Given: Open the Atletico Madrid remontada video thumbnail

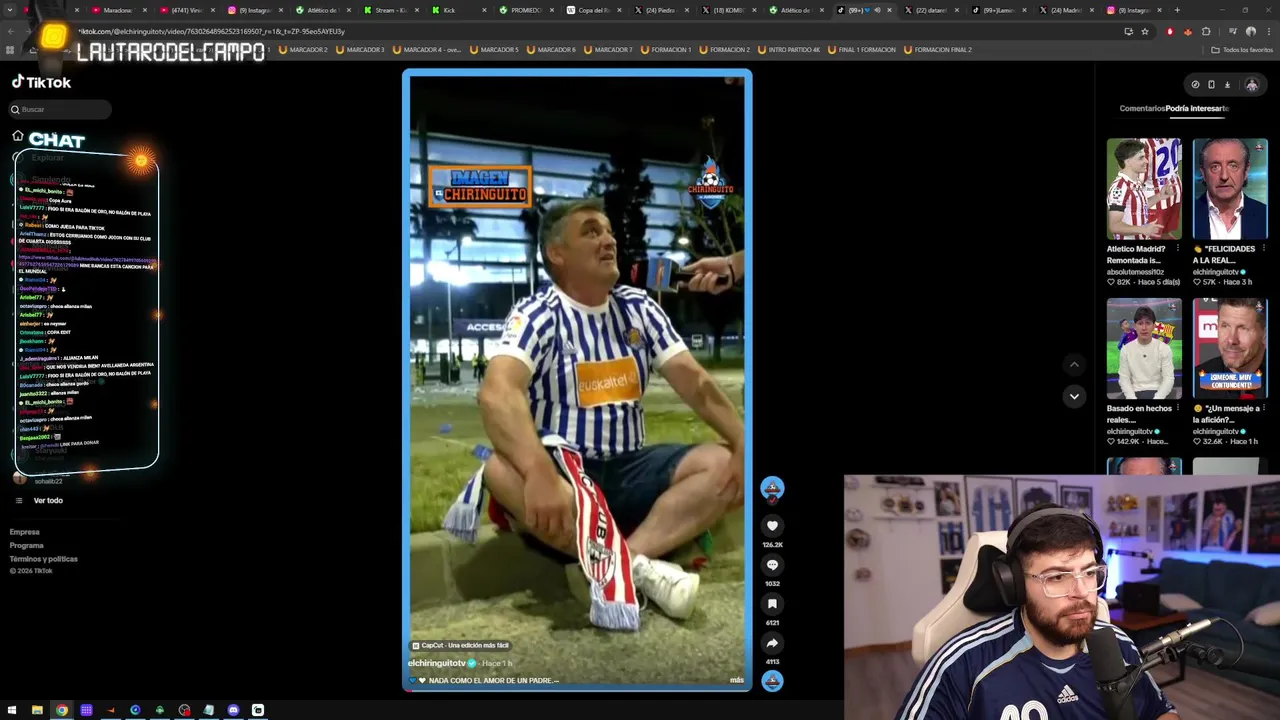Looking at the screenshot, I should pyautogui.click(x=1144, y=189).
